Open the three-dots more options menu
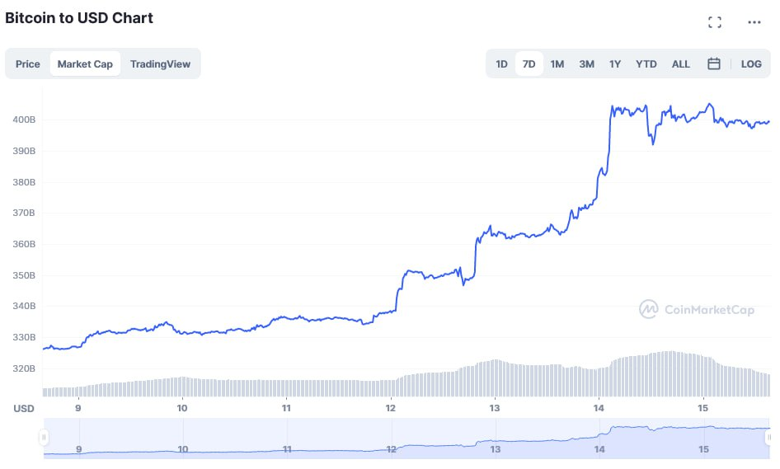Image resolution: width=780 pixels, height=469 pixels. 754,22
